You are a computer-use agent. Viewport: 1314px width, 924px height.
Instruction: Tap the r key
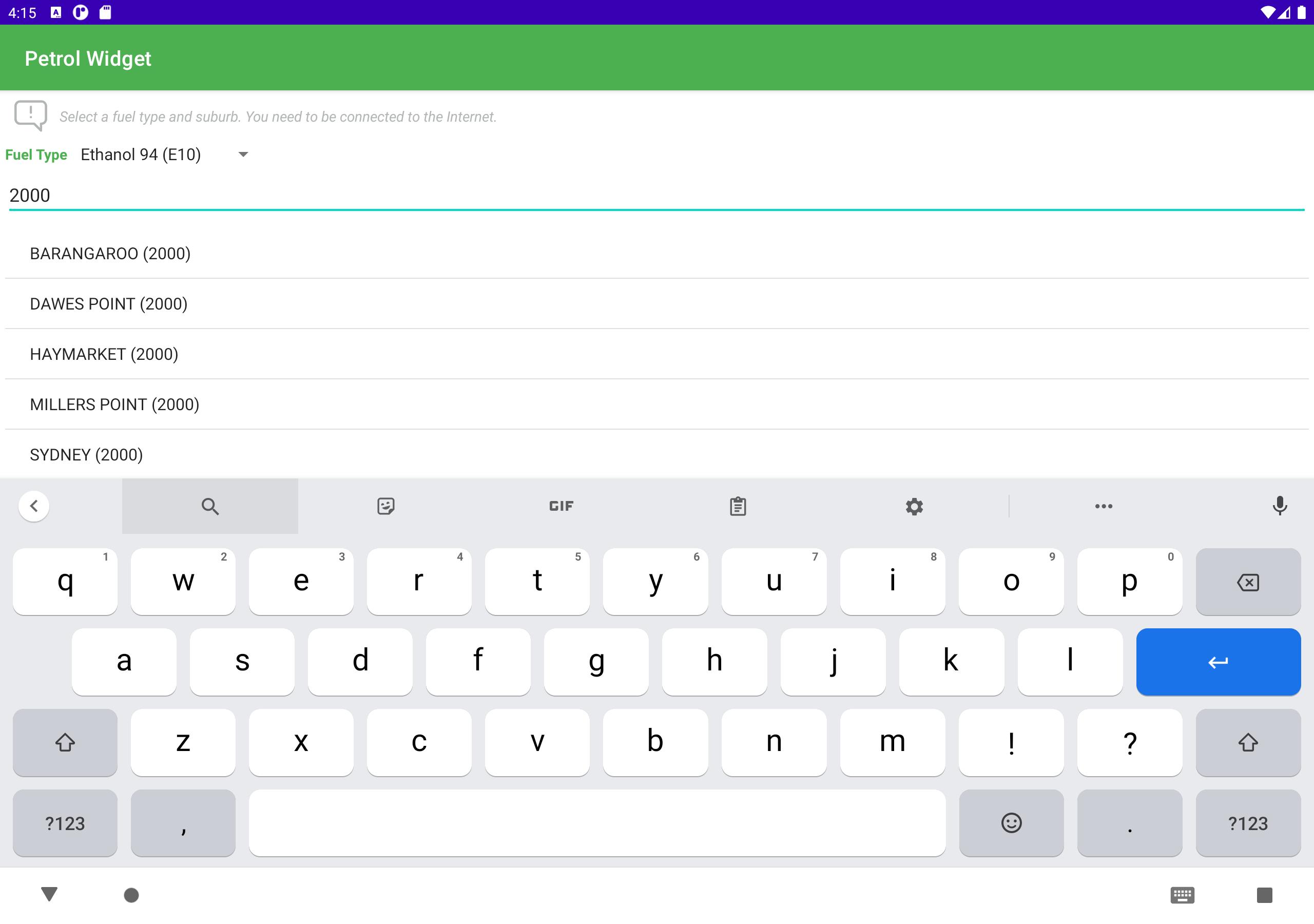(419, 582)
